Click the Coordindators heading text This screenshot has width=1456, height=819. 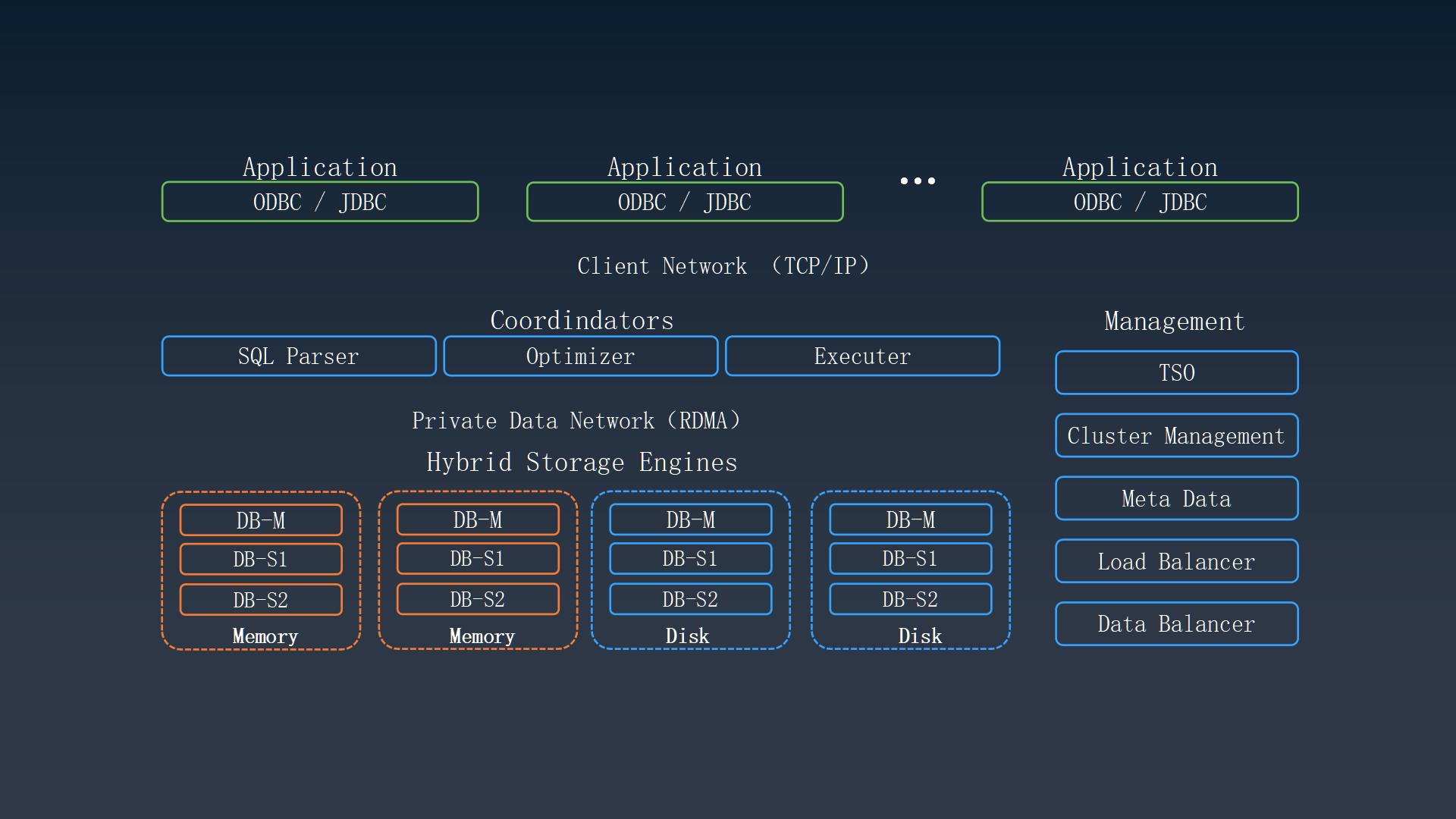(x=582, y=321)
